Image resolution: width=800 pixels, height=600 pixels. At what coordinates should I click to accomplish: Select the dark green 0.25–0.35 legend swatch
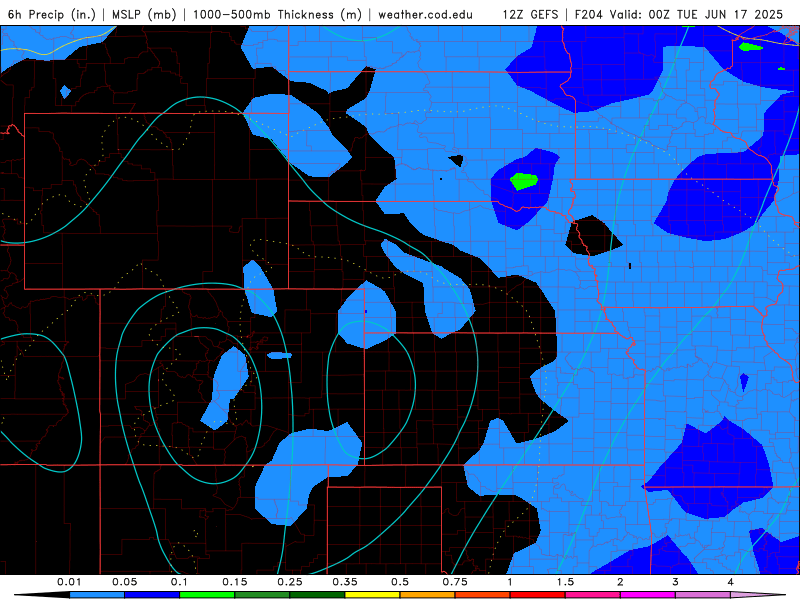coord(317,595)
